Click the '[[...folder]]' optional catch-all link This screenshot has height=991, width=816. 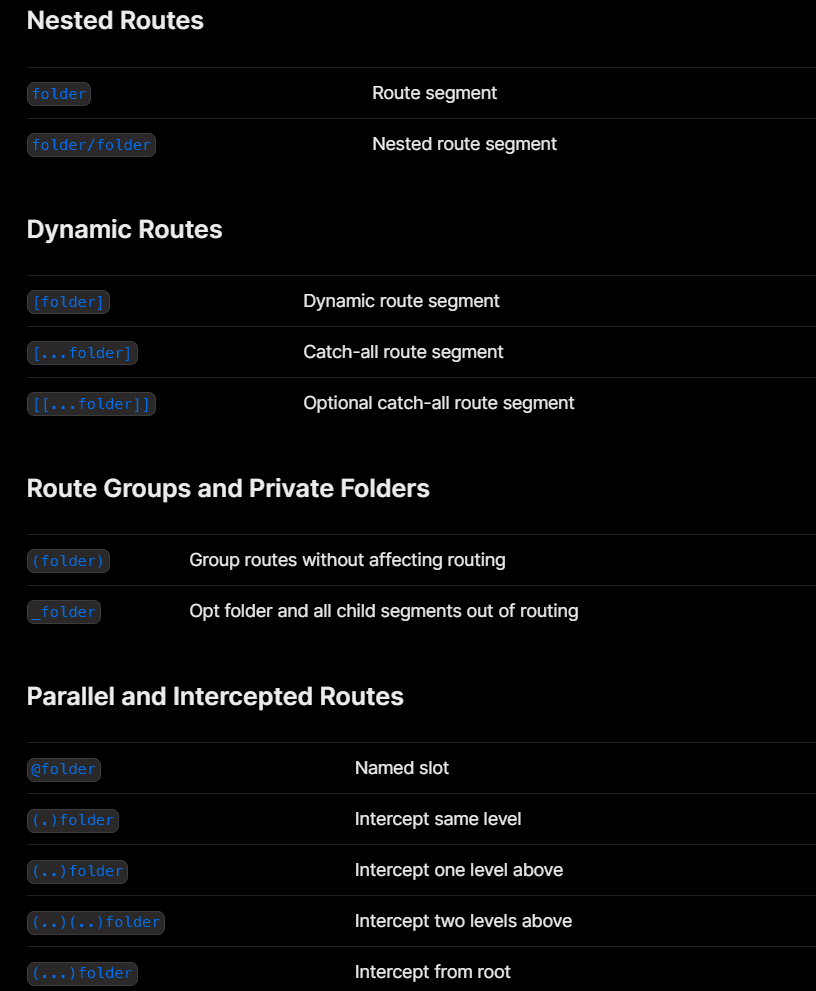point(91,404)
